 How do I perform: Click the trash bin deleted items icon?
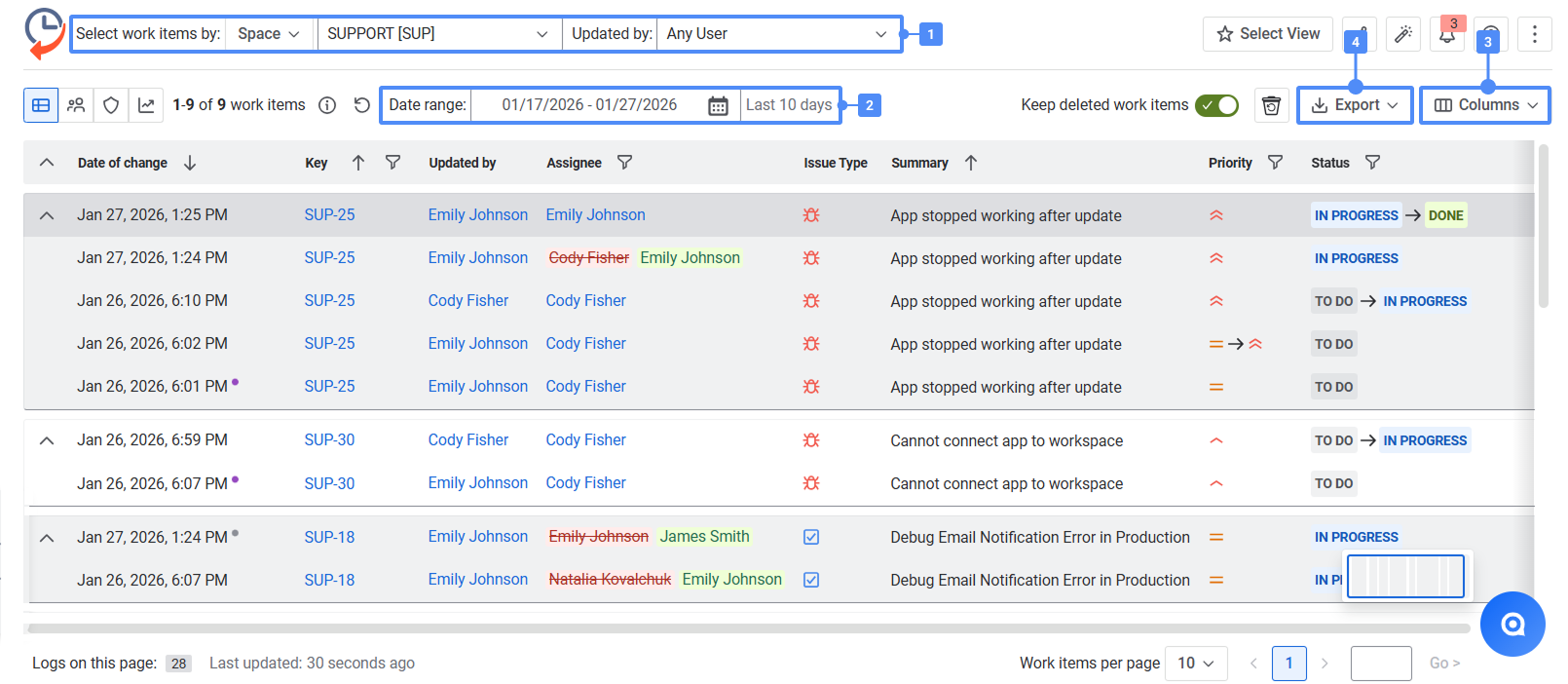click(1271, 105)
